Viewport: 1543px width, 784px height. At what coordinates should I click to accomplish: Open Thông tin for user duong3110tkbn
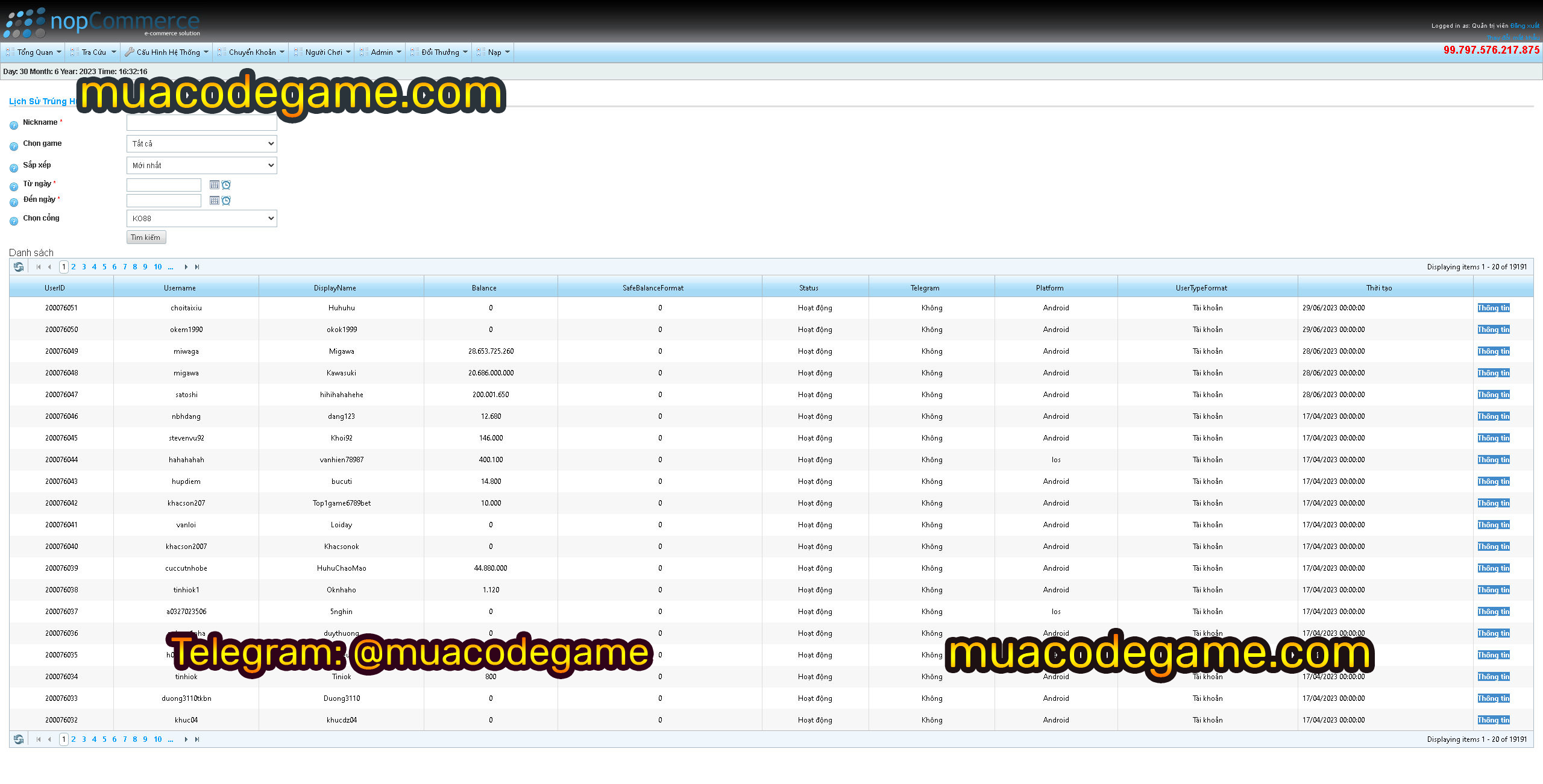click(x=1494, y=698)
